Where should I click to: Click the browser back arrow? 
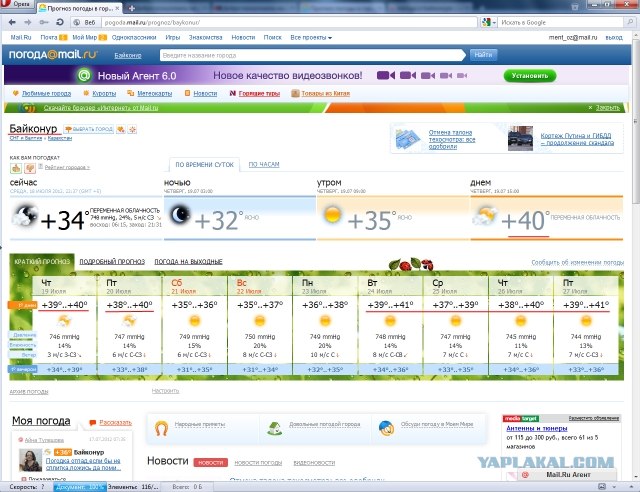[10, 21]
